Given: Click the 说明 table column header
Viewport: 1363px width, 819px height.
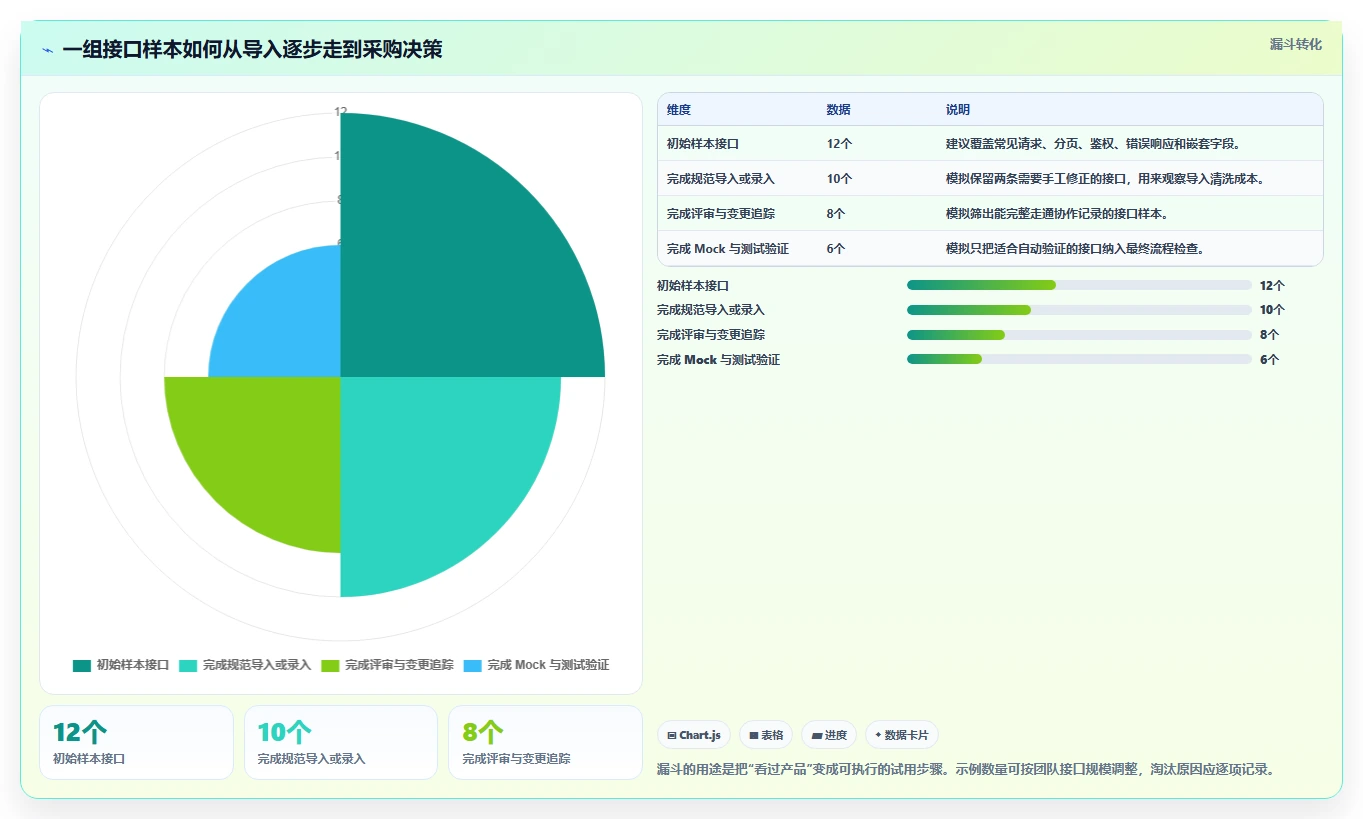Looking at the screenshot, I should pos(958,110).
